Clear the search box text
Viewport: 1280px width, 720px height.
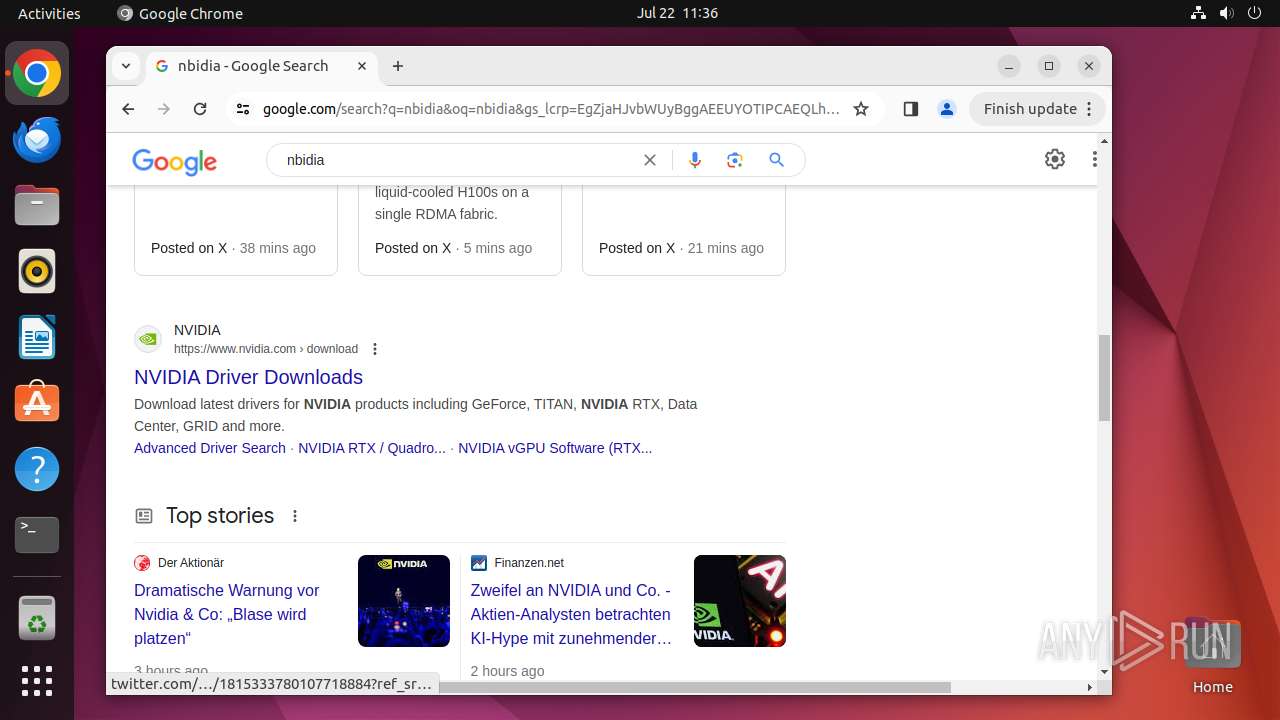650,160
